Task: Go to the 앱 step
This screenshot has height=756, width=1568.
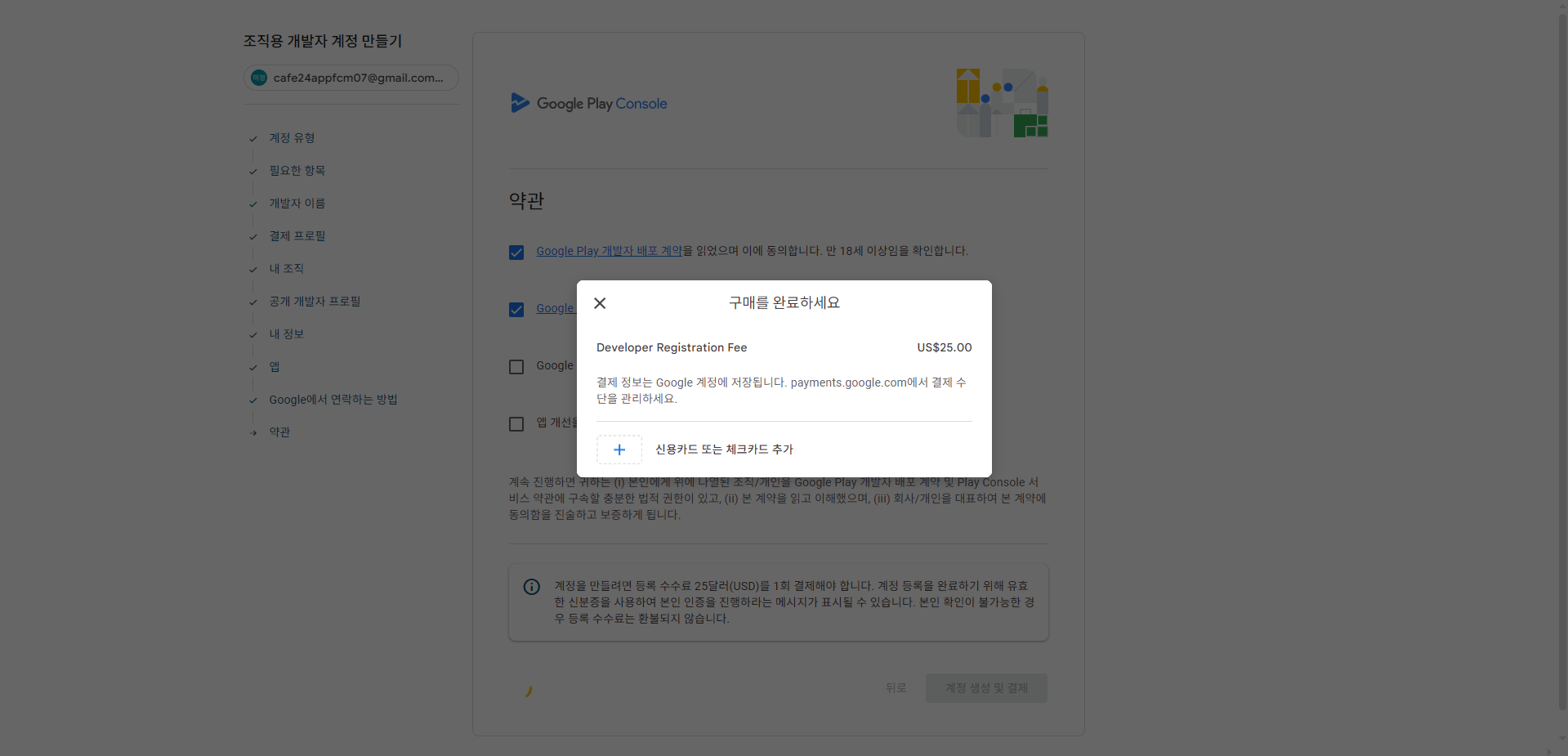Action: click(x=275, y=367)
